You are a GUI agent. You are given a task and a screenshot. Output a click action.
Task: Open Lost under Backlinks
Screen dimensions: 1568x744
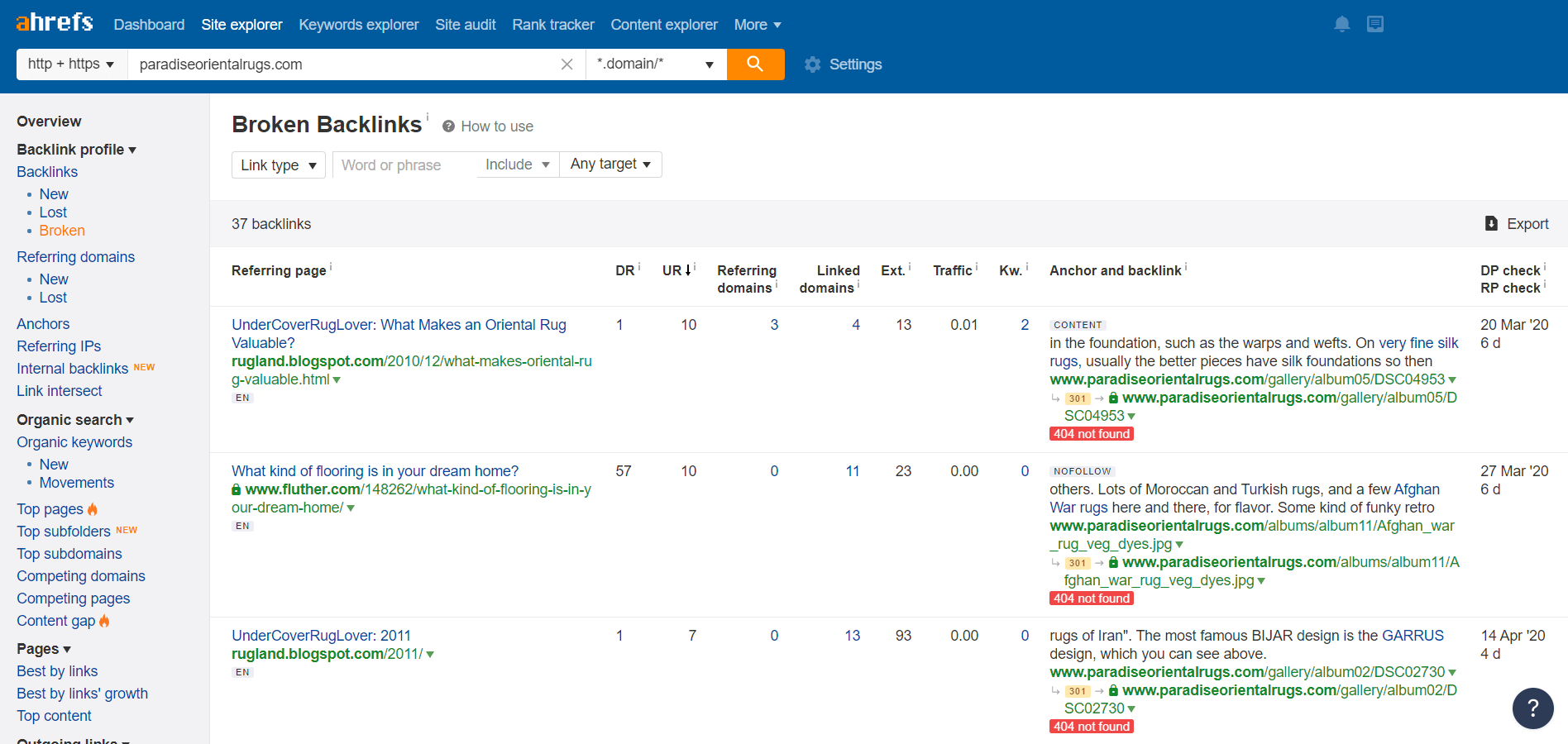tap(53, 212)
